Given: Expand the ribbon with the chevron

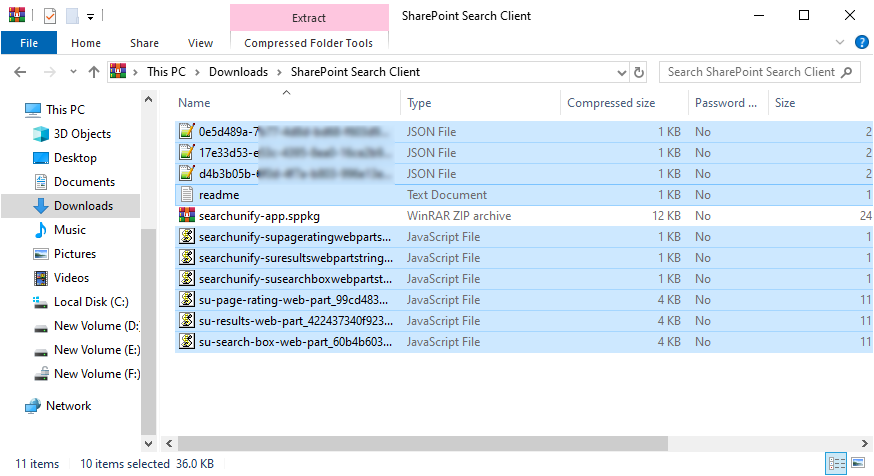Looking at the screenshot, I should click(x=840, y=43).
